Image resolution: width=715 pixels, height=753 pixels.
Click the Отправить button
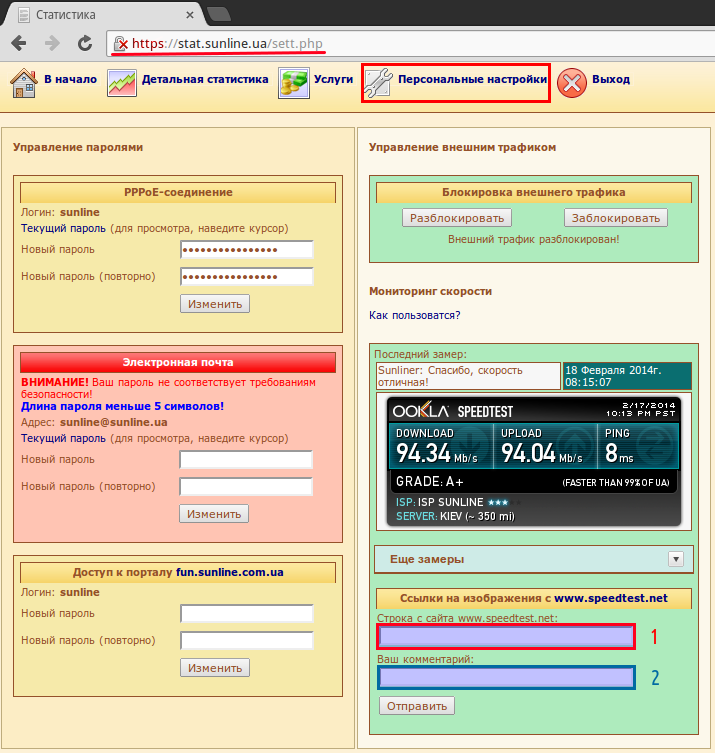click(x=417, y=706)
